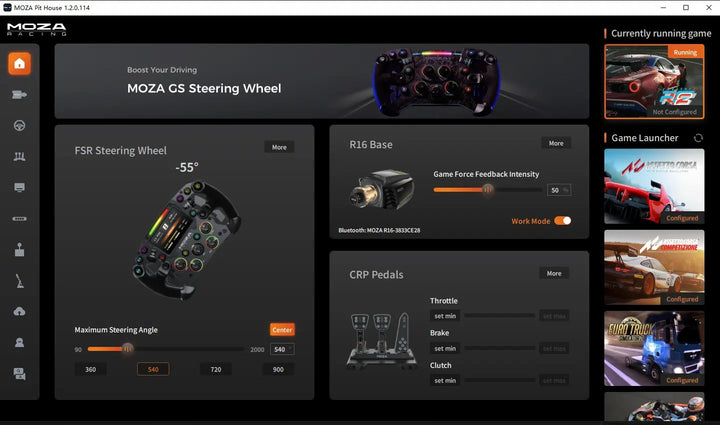This screenshot has height=425, width=720.
Task: Click the Currently running game heading
Action: click(661, 34)
